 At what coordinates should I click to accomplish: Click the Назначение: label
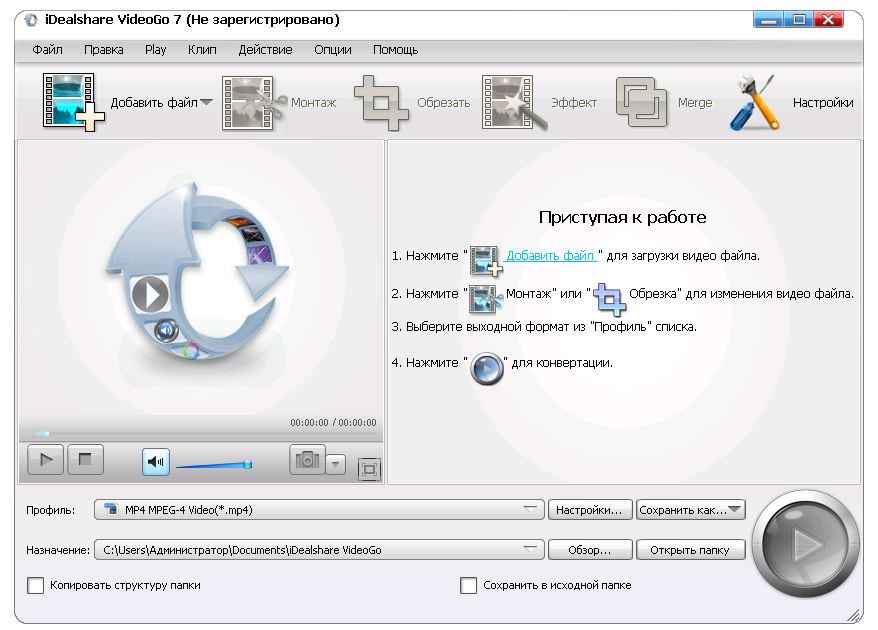[58, 550]
